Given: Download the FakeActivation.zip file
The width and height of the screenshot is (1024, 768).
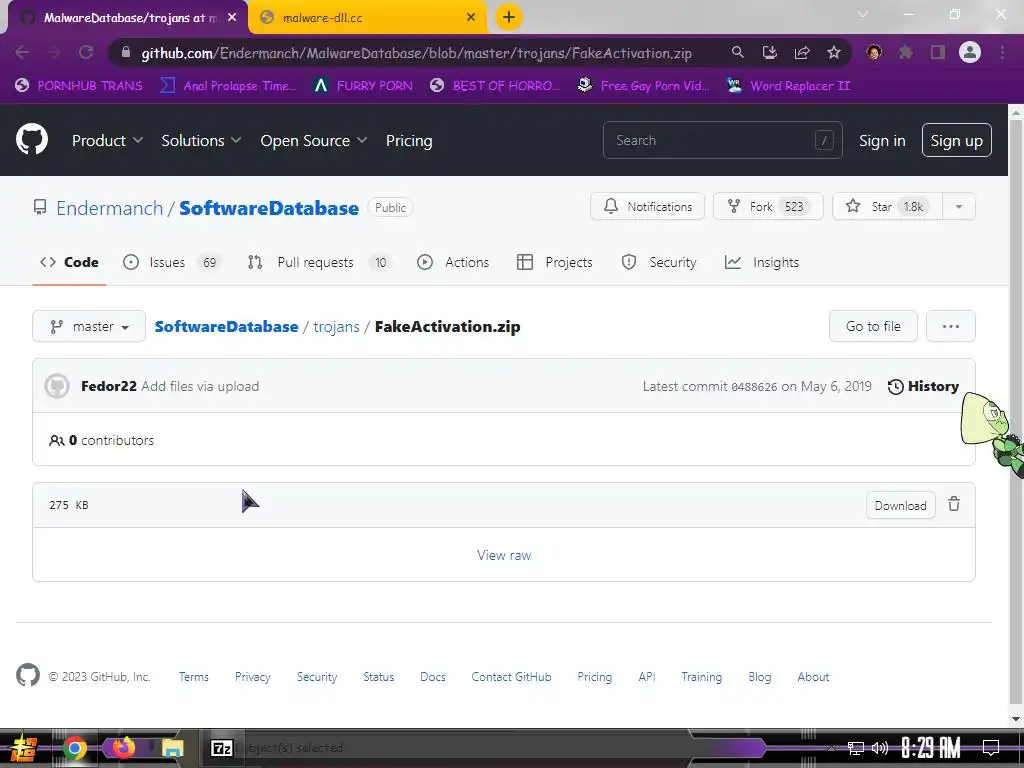Looking at the screenshot, I should pos(901,505).
